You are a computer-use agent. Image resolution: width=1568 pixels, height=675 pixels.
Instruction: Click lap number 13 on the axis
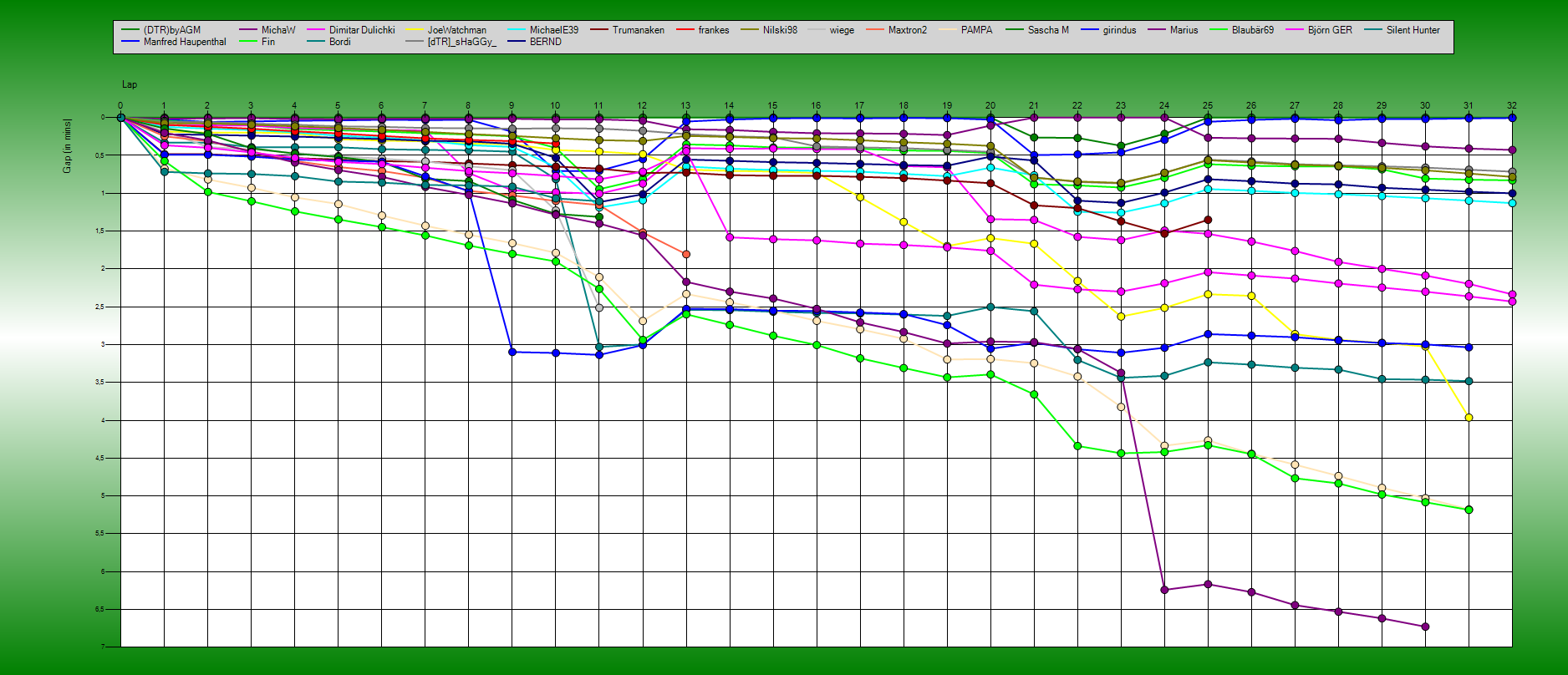(685, 106)
